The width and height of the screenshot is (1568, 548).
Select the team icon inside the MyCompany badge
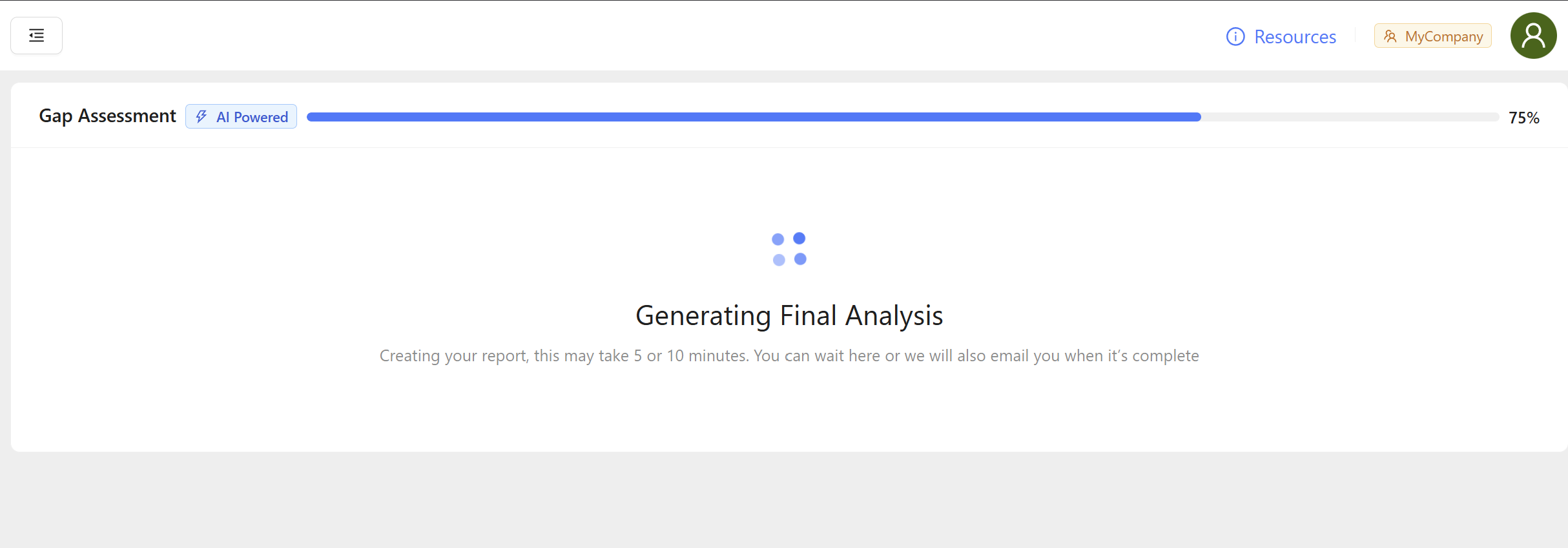(1390, 36)
